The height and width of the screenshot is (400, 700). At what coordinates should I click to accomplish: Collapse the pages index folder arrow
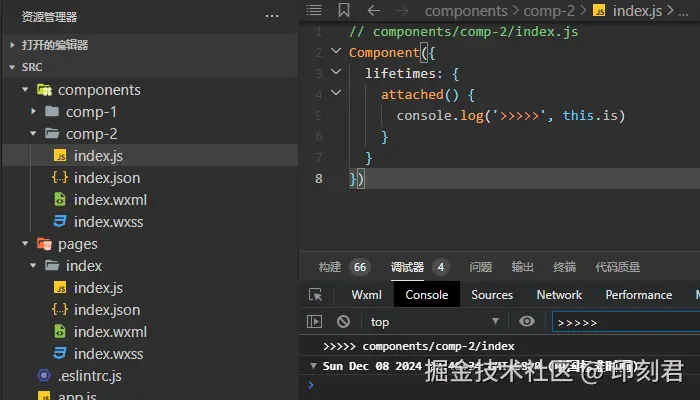pos(33,266)
